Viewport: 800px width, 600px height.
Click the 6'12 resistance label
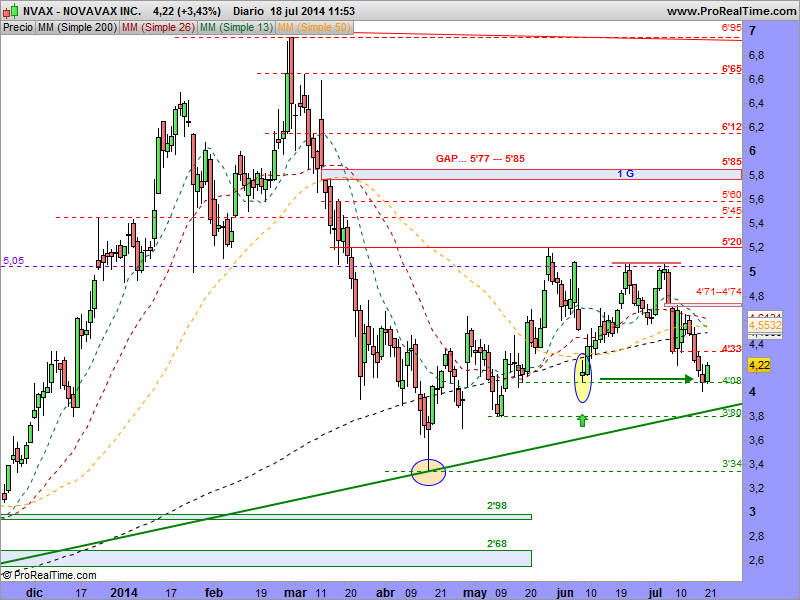pyautogui.click(x=732, y=127)
